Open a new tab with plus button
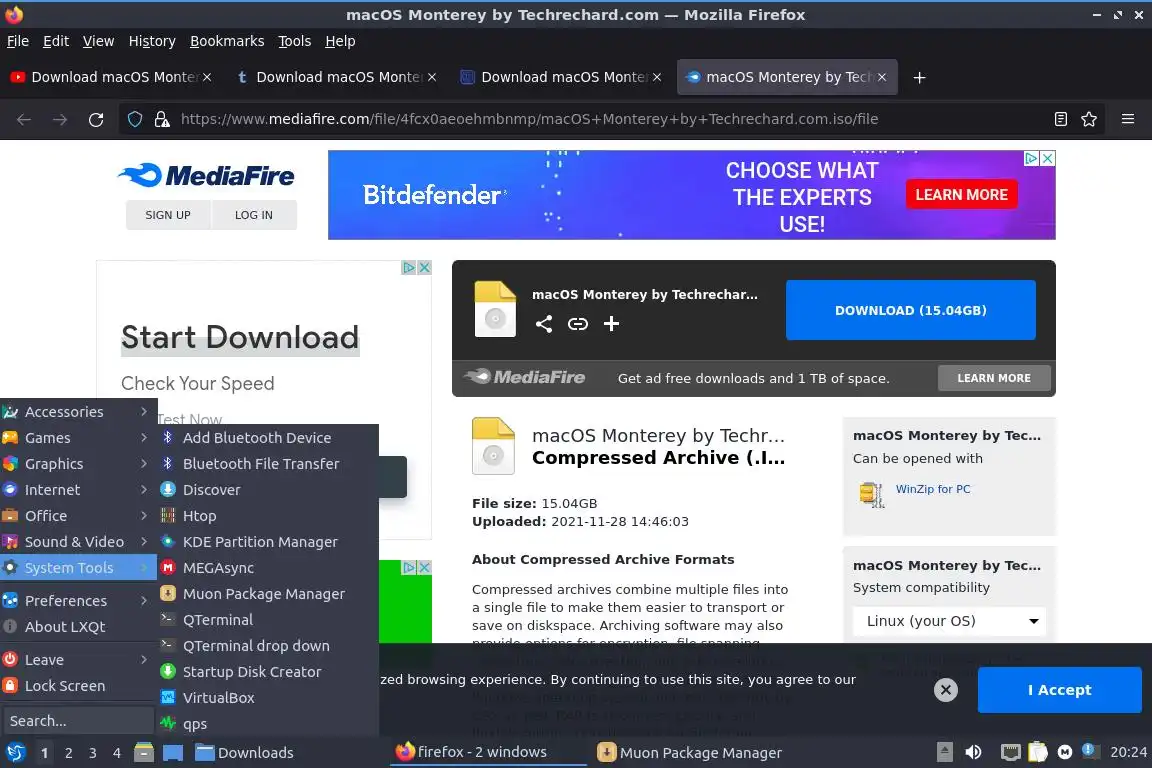The image size is (1152, 768). click(919, 77)
